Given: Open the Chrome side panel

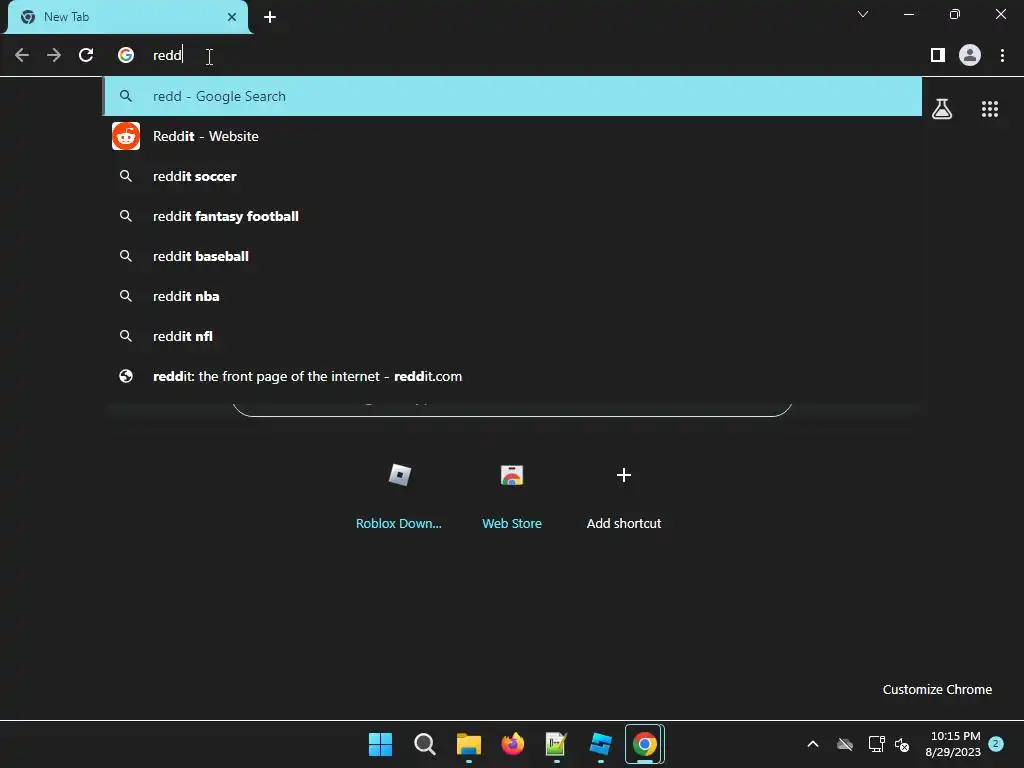Looking at the screenshot, I should (x=938, y=55).
